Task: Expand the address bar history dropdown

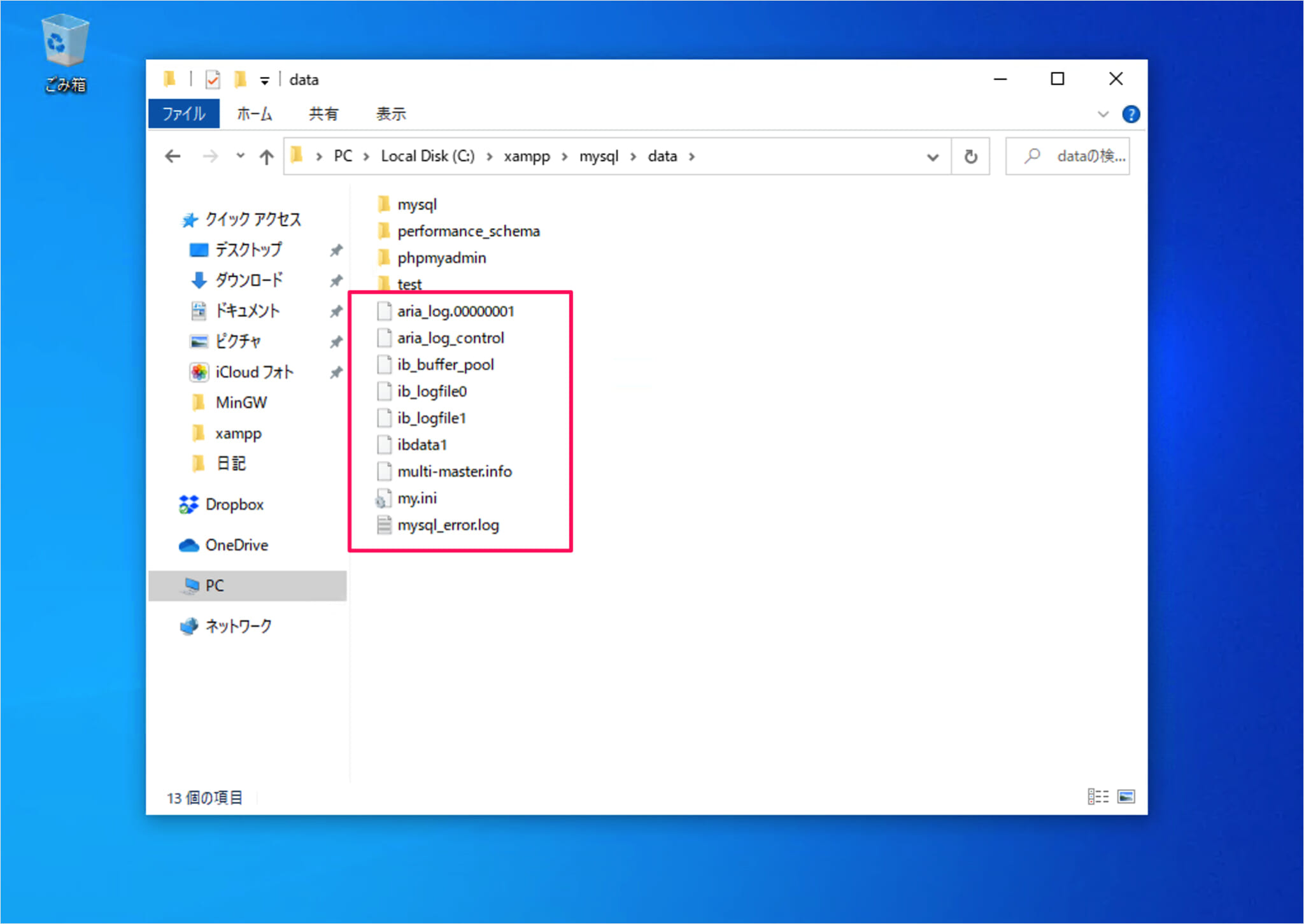Action: click(932, 157)
